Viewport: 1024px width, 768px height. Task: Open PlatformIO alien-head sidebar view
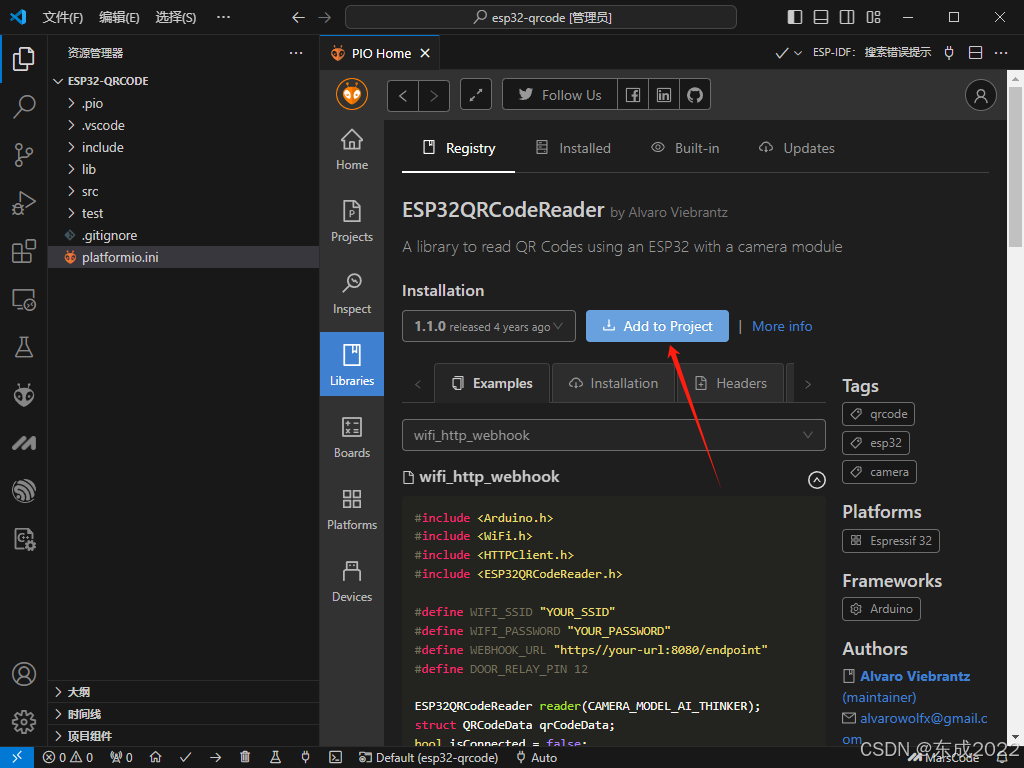pyautogui.click(x=24, y=395)
